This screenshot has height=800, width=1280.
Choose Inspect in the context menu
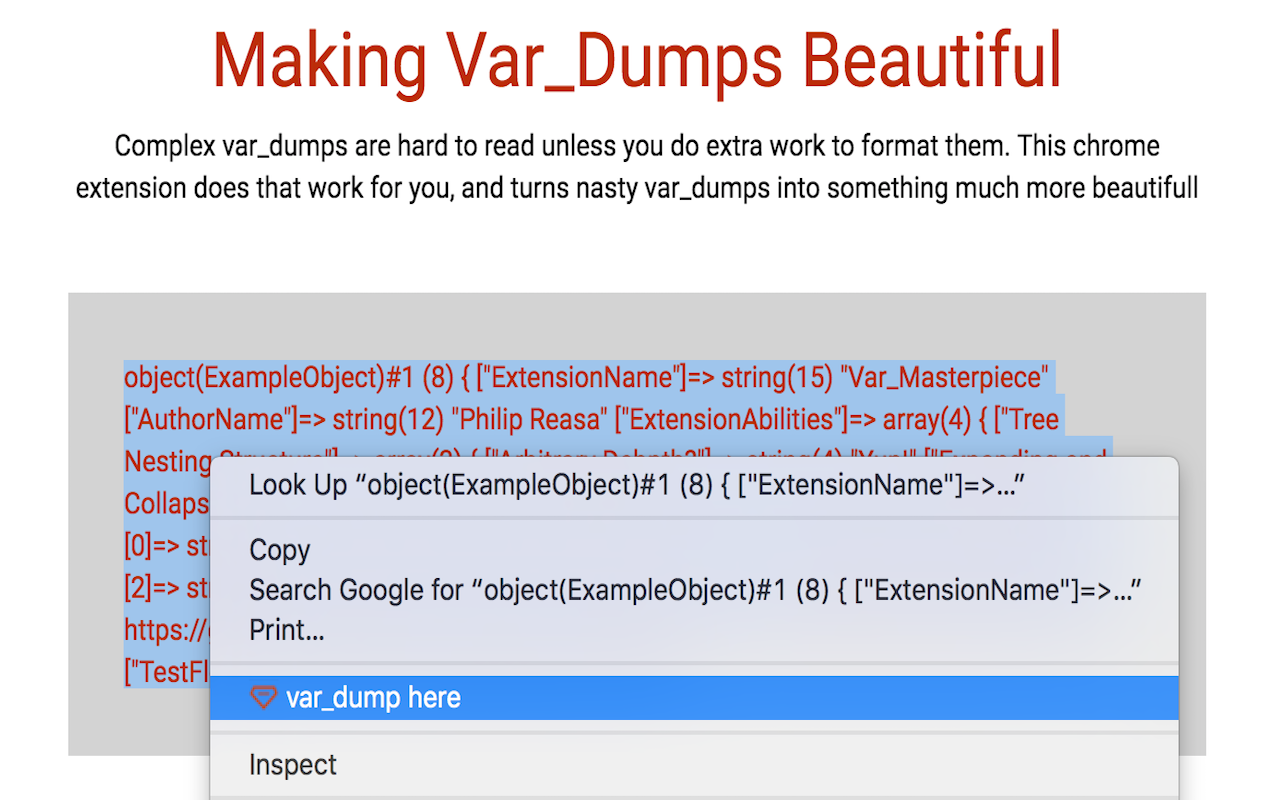pos(293,765)
